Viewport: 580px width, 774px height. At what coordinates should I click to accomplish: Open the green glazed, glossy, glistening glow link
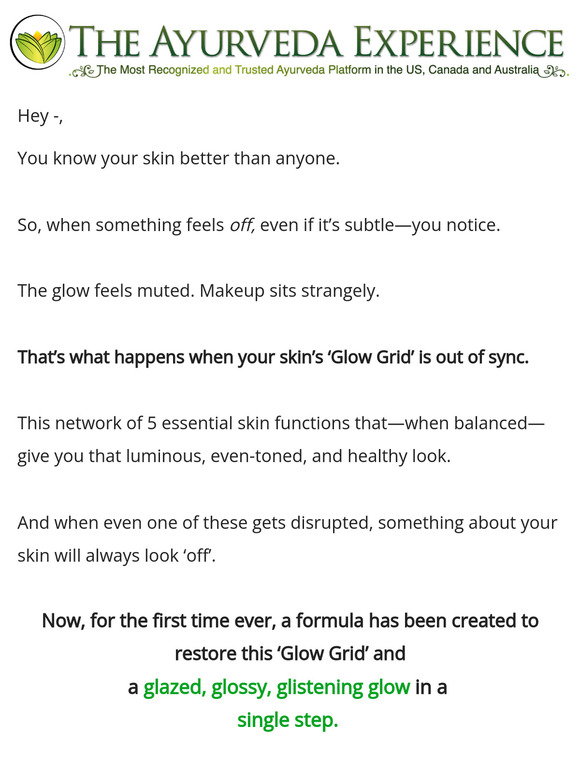(276, 687)
